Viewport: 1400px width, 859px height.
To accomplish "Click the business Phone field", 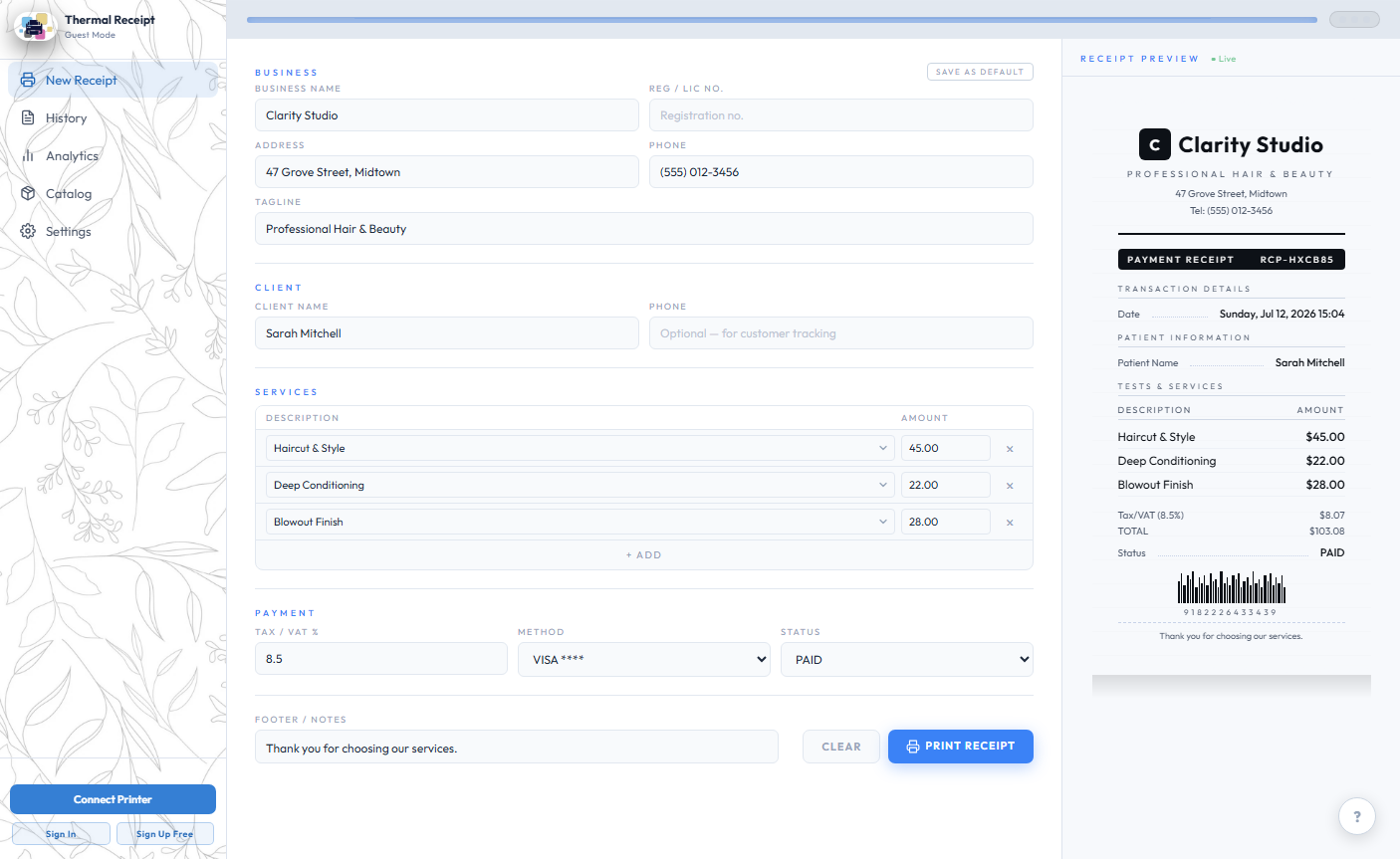I will (840, 172).
